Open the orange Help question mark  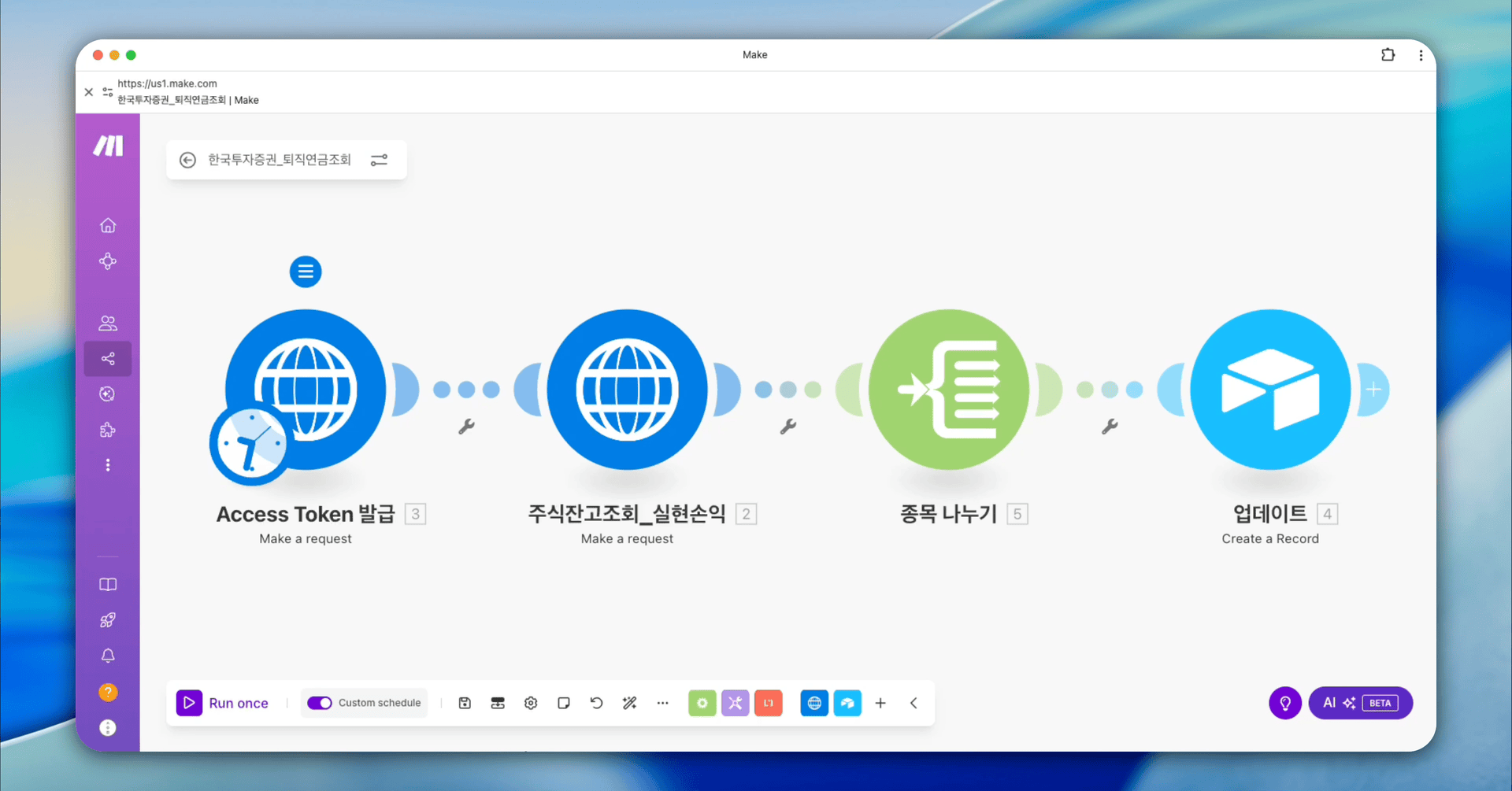[108, 692]
